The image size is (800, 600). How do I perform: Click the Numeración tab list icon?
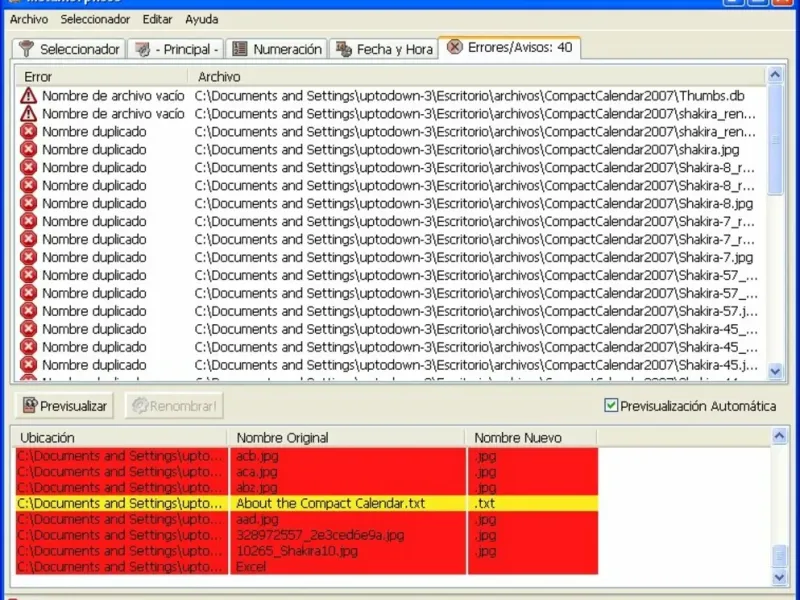coord(240,49)
